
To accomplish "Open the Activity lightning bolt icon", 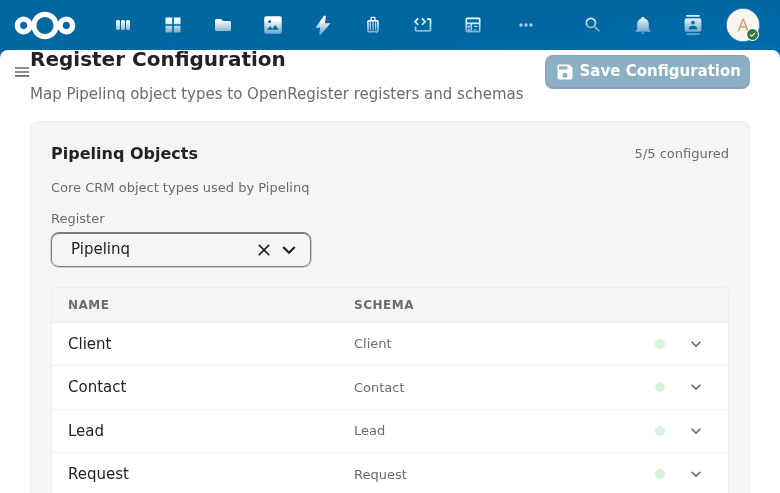I will pyautogui.click(x=323, y=25).
